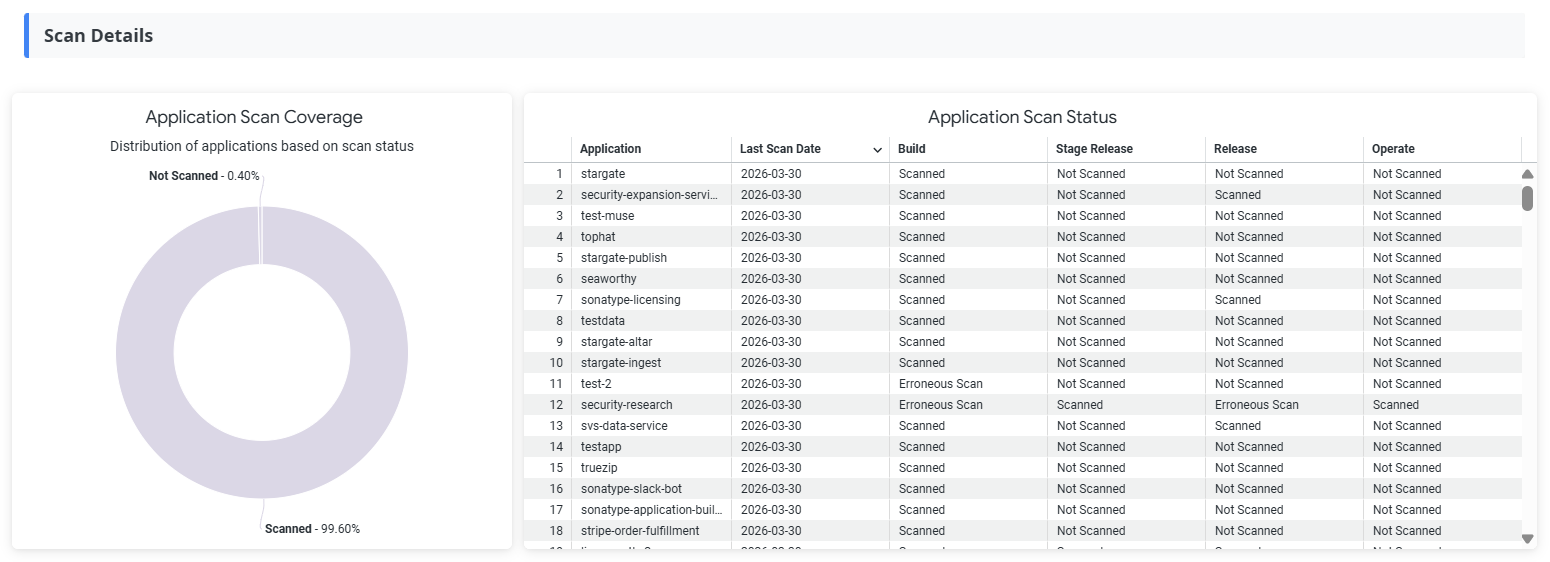Click the Application column header
The height and width of the screenshot is (562, 1550).
click(x=651, y=149)
